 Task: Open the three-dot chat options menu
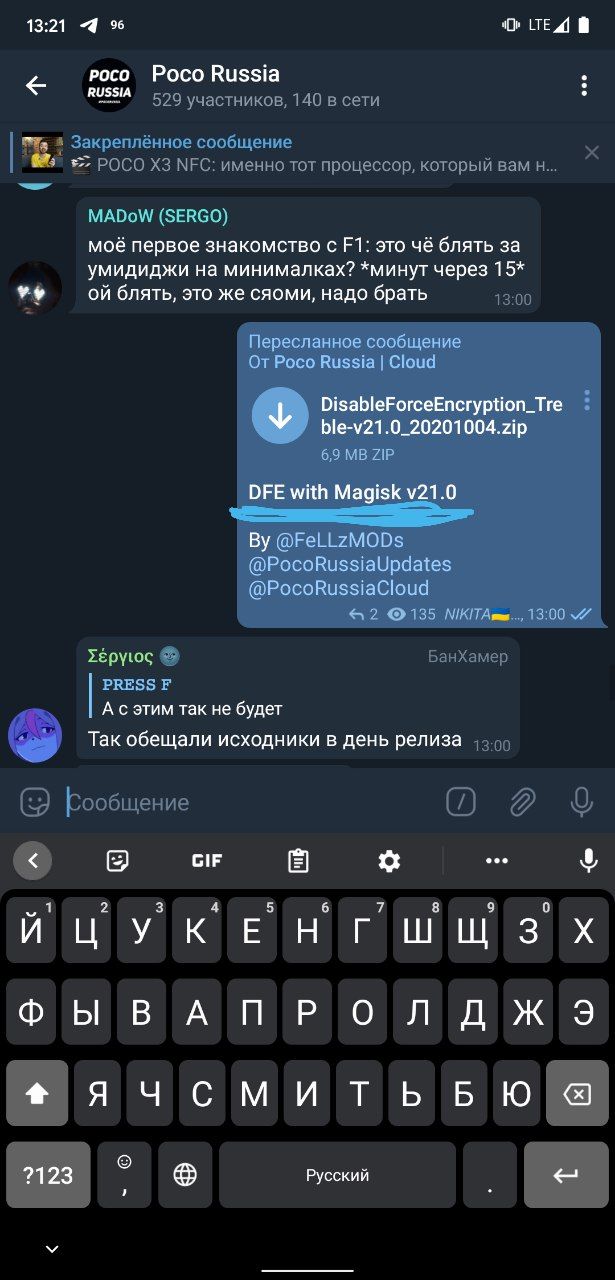point(584,85)
